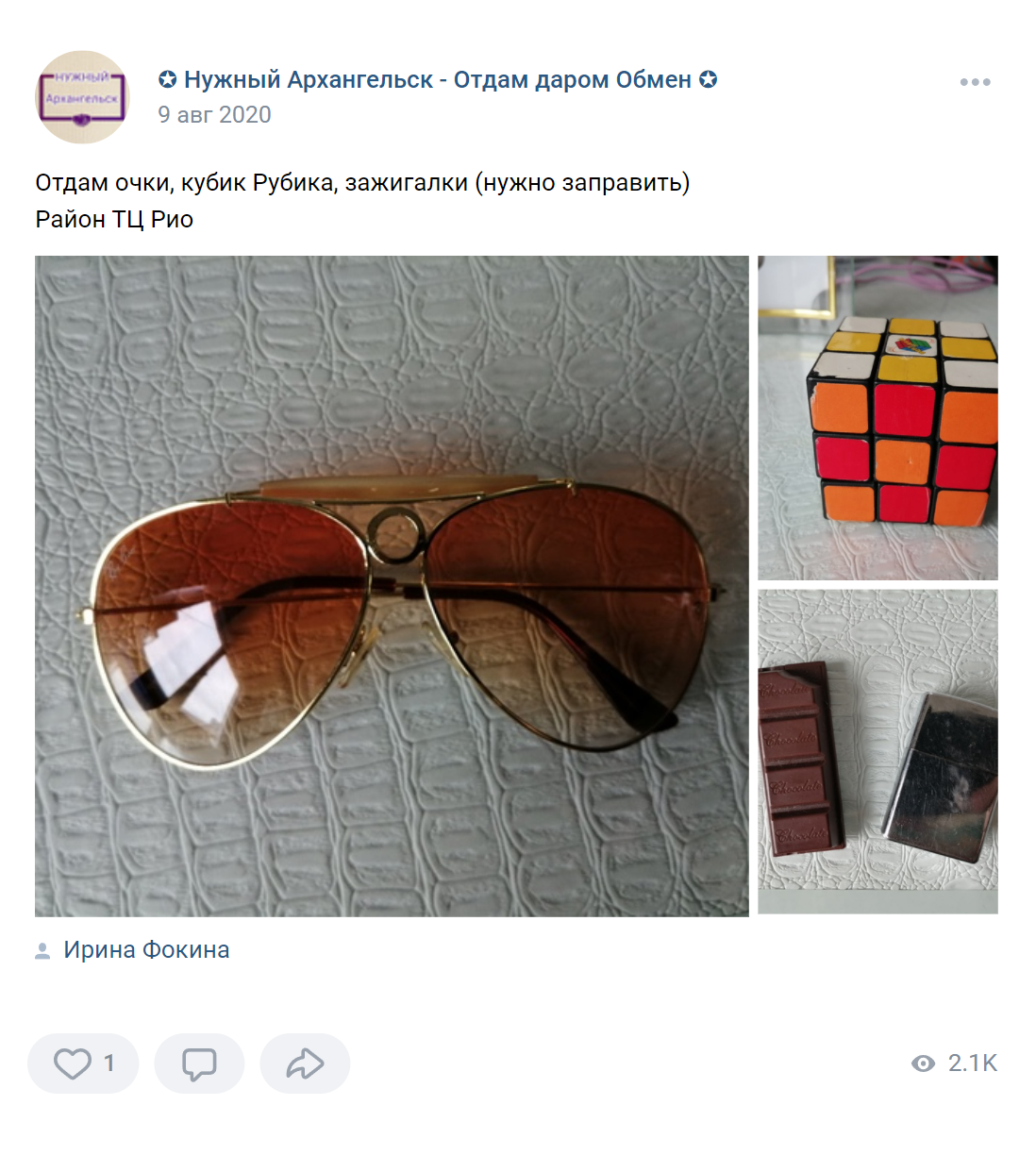Open the three-dot post options menu
The width and height of the screenshot is (1036, 1172).
(x=975, y=82)
